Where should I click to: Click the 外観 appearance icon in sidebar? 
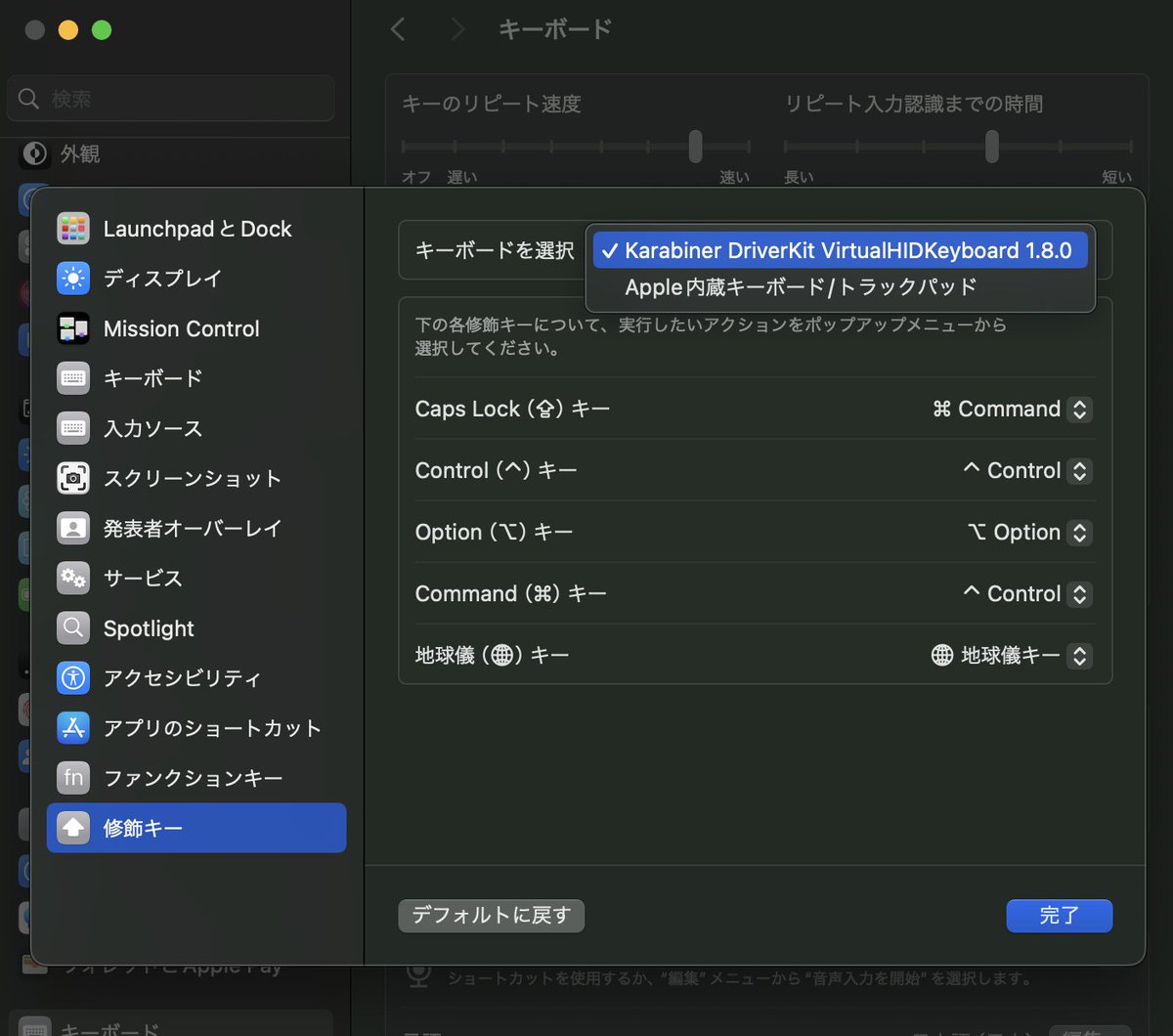tap(35, 154)
